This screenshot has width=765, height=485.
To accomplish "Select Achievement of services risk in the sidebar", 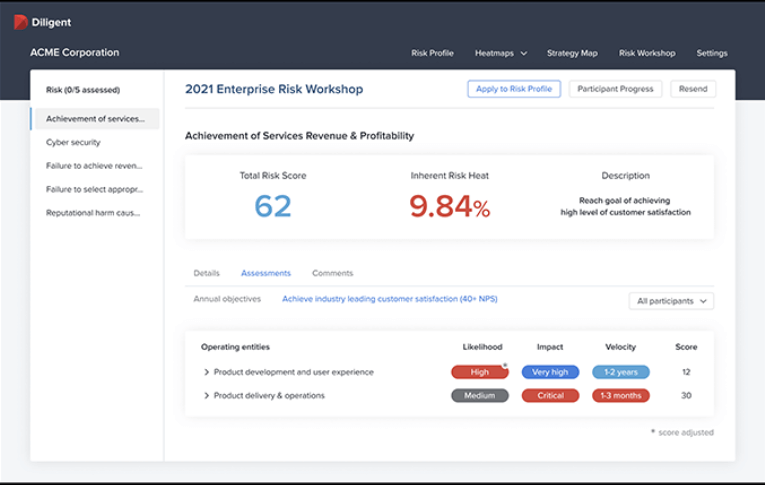I will pos(96,119).
